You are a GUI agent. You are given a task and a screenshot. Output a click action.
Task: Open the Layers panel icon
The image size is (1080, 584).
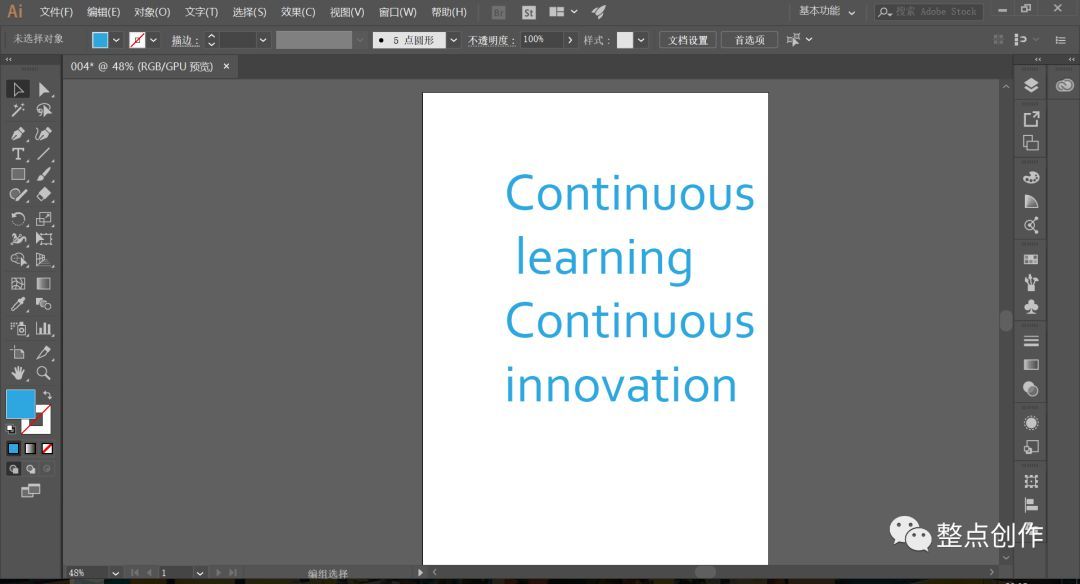coord(1030,85)
